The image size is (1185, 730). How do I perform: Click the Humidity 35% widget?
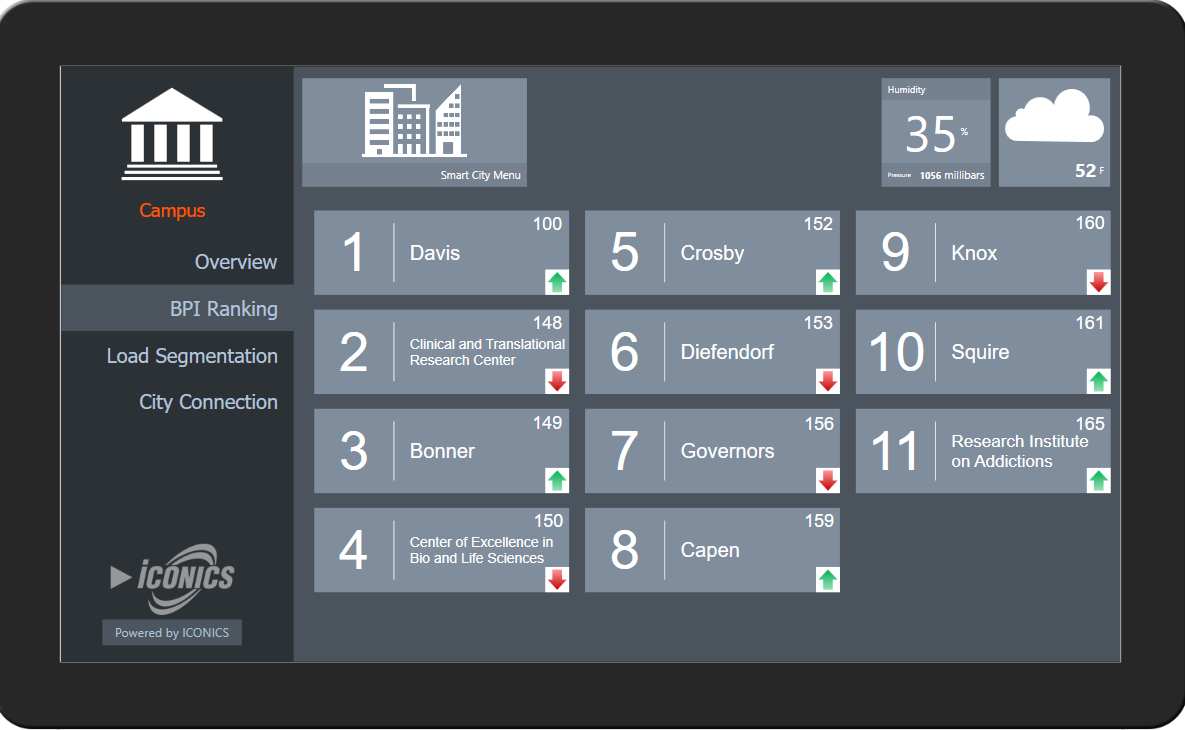click(935, 132)
